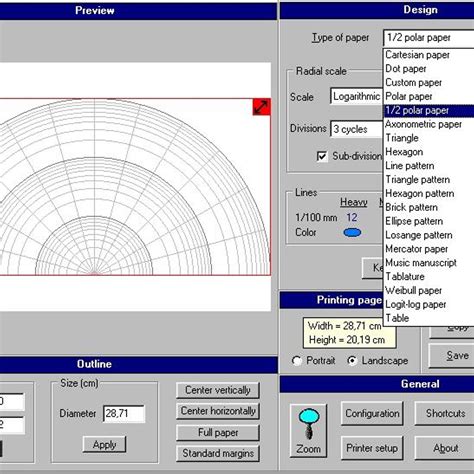Click the About button
The height and width of the screenshot is (474, 474).
point(445,448)
